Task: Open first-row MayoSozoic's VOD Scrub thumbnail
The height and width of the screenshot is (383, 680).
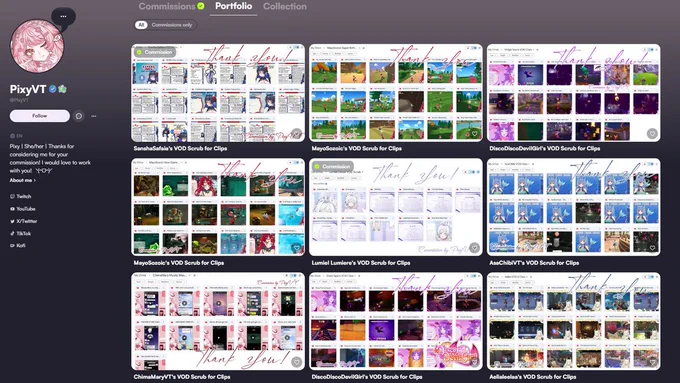Action: click(396, 93)
